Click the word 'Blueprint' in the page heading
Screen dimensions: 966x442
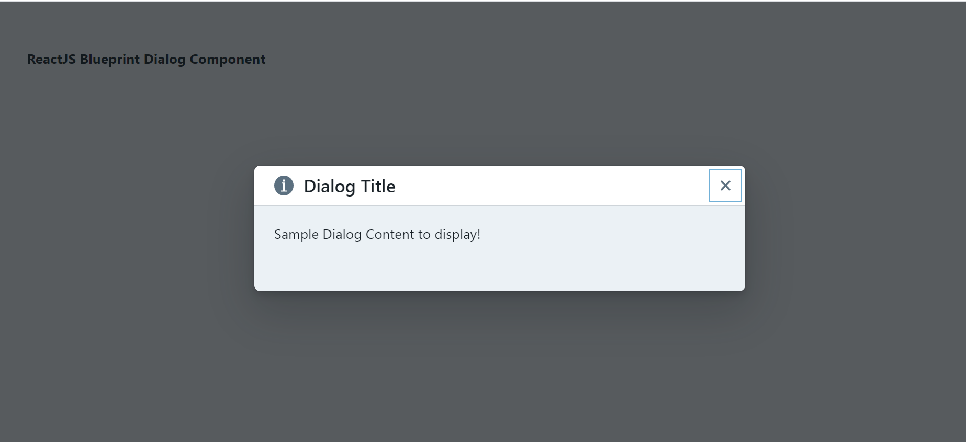(x=111, y=60)
